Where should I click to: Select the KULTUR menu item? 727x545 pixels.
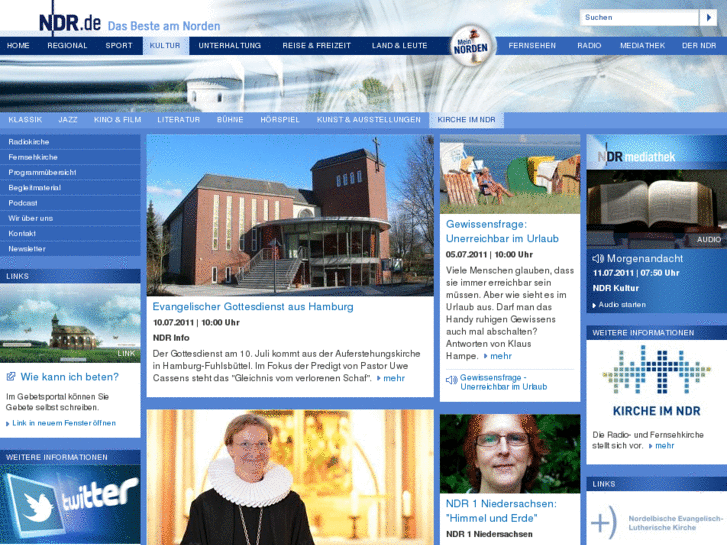pos(165,45)
